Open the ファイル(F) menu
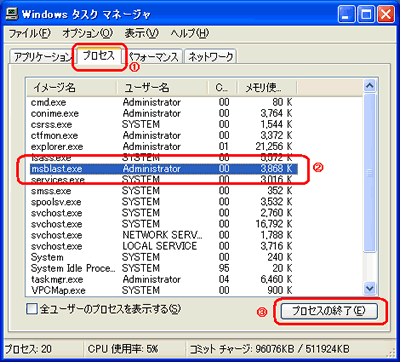 [29, 33]
